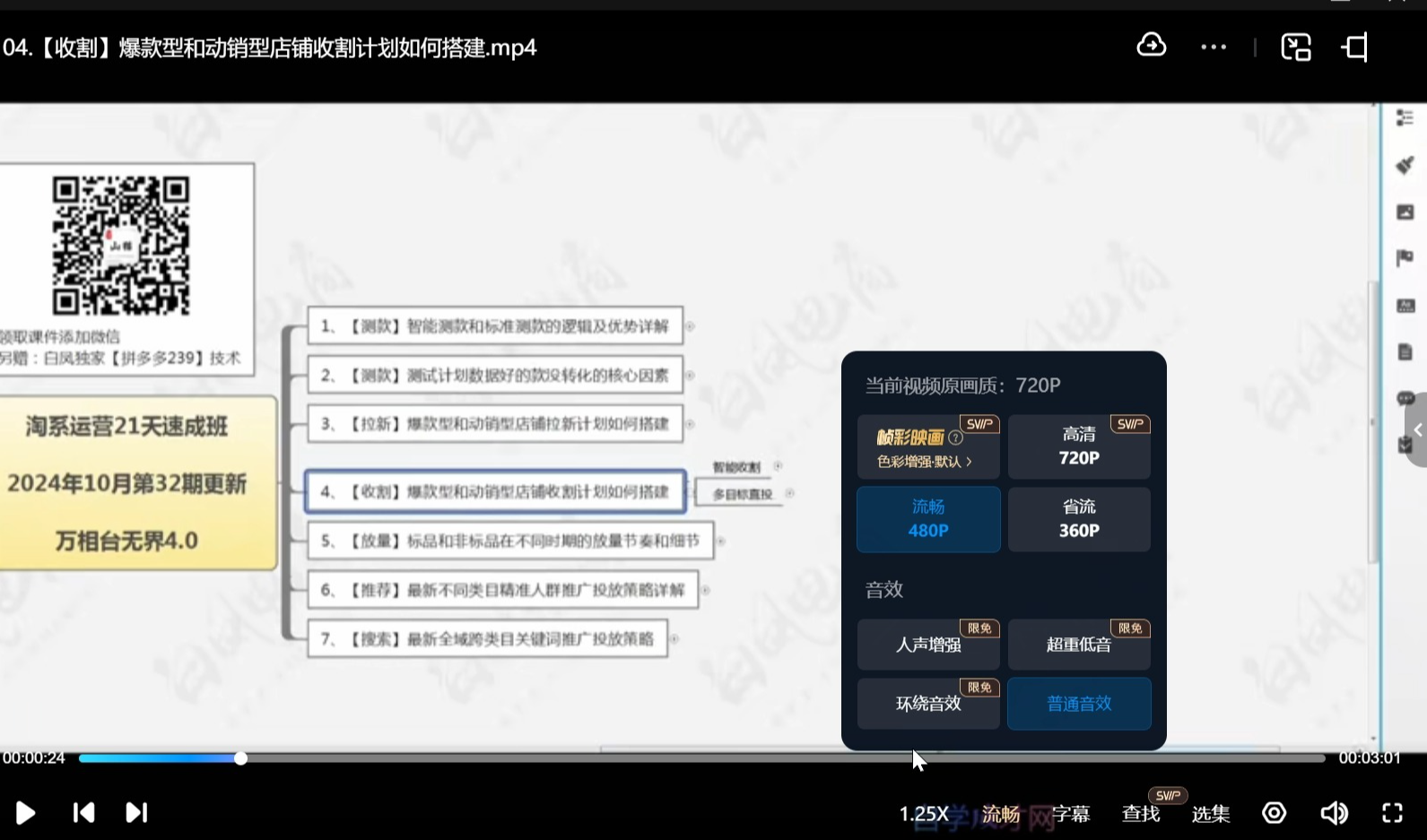
Task: Enable 超重低音 sound effect
Action: pyautogui.click(x=1079, y=645)
